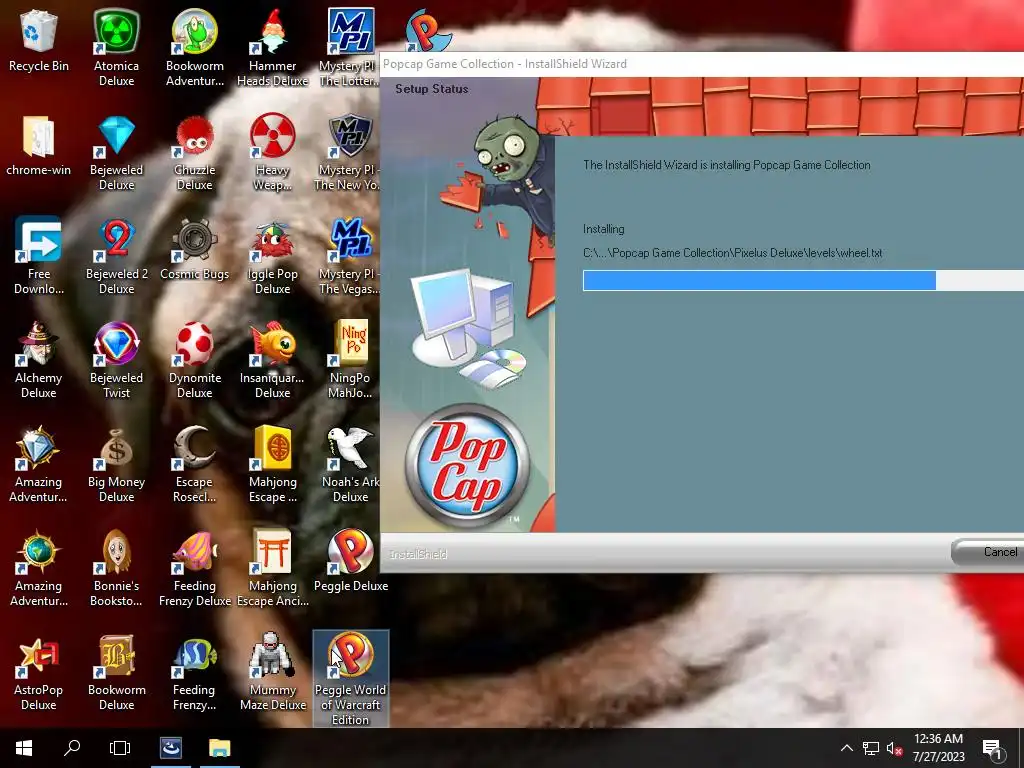Open File Explorer from the taskbar
Viewport: 1024px width, 768px height.
(220, 748)
